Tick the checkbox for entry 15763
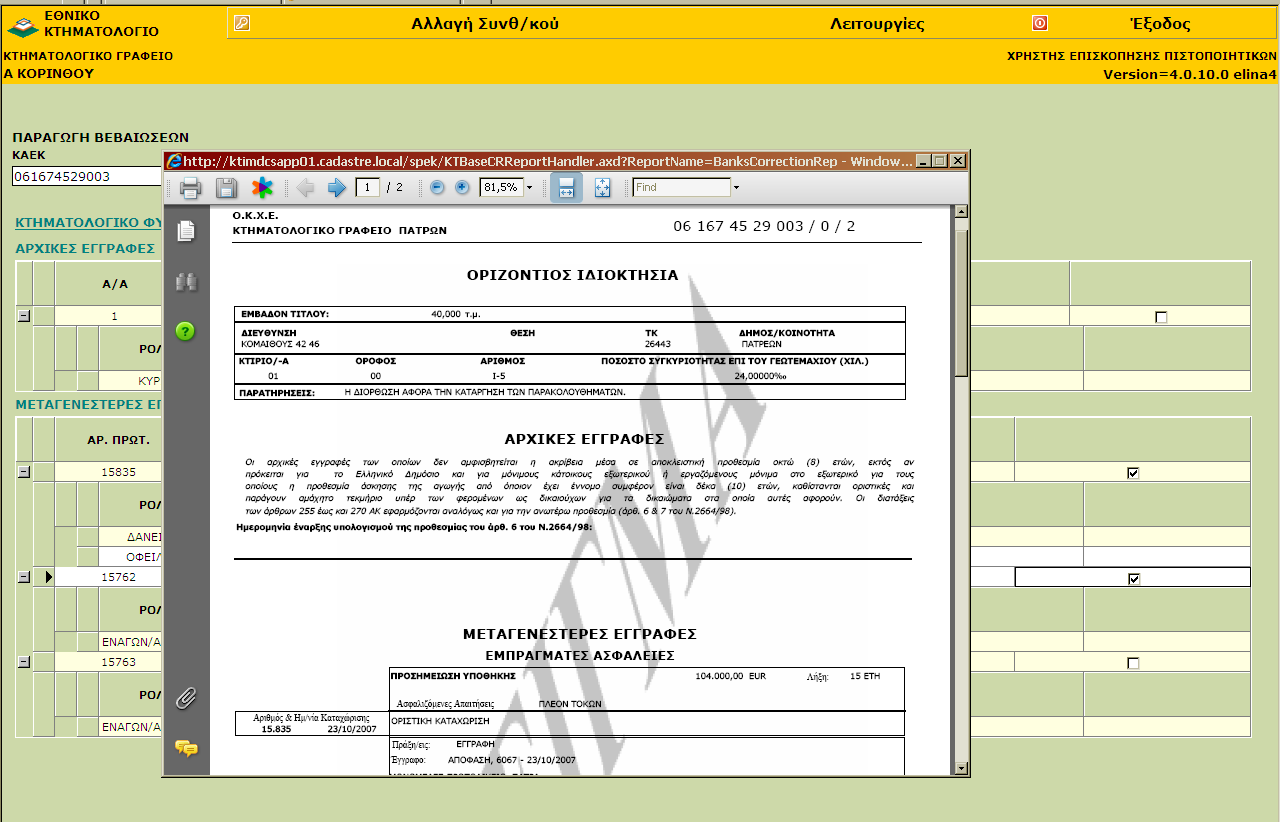The height and width of the screenshot is (822, 1280). point(1133,663)
